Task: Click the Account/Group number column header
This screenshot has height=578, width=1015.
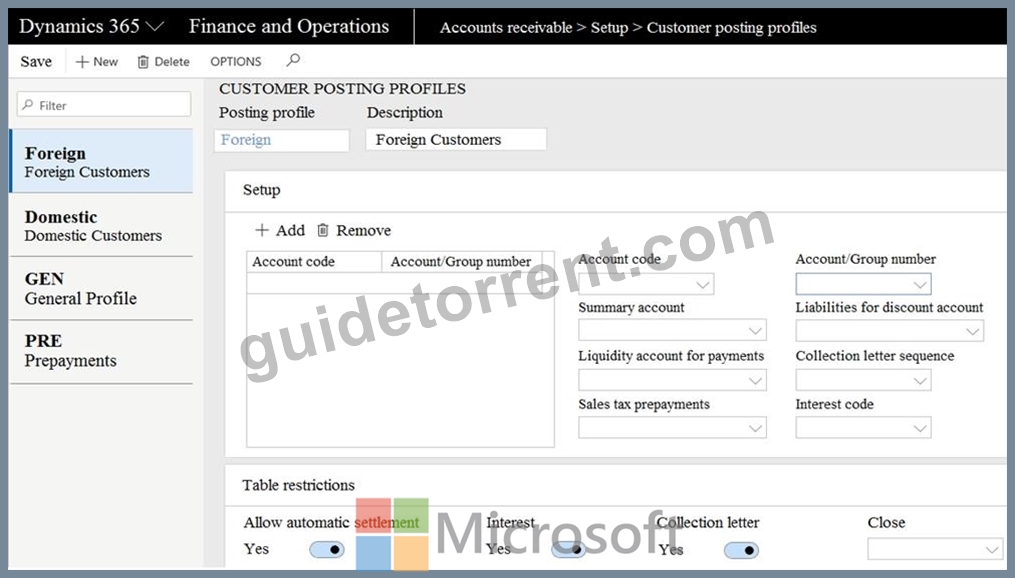Action: (462, 261)
